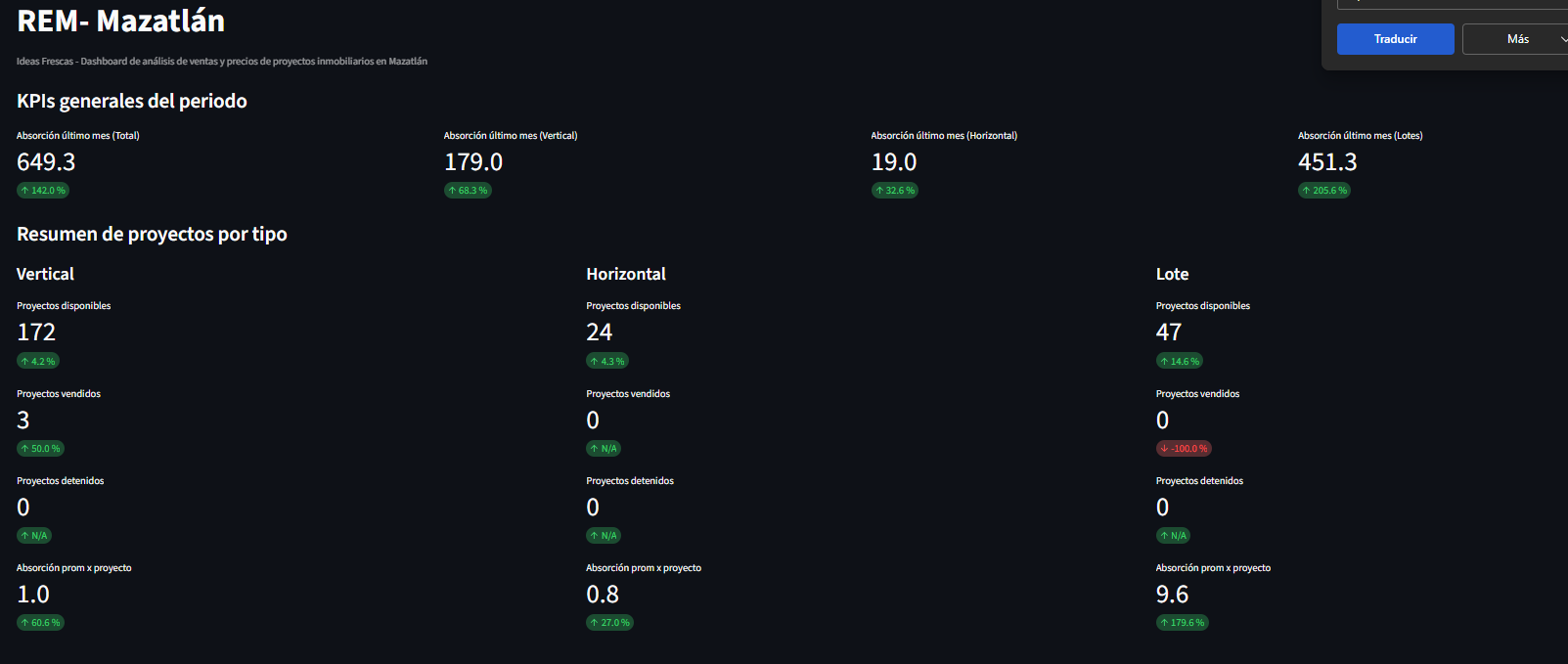Select the 649.3 total absorption value
Viewport: 1568px width, 664px height.
click(46, 162)
